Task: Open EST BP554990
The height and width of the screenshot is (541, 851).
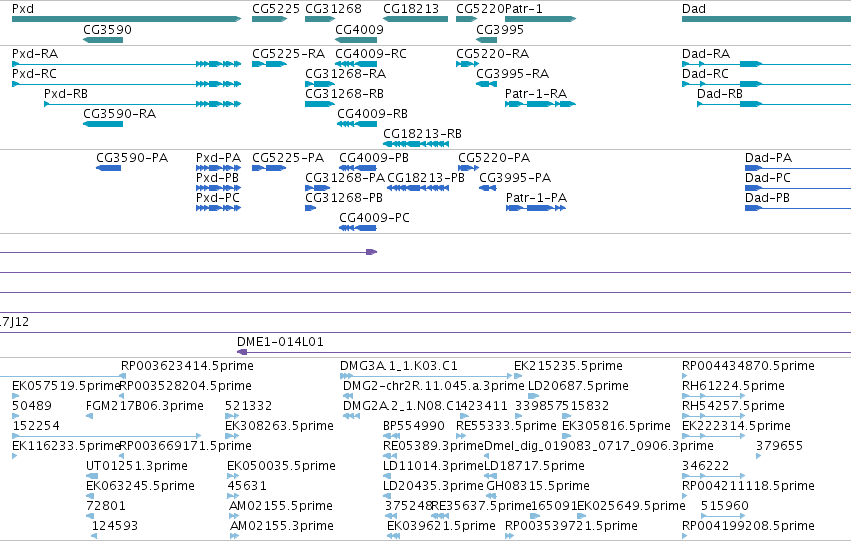Action: tap(414, 426)
